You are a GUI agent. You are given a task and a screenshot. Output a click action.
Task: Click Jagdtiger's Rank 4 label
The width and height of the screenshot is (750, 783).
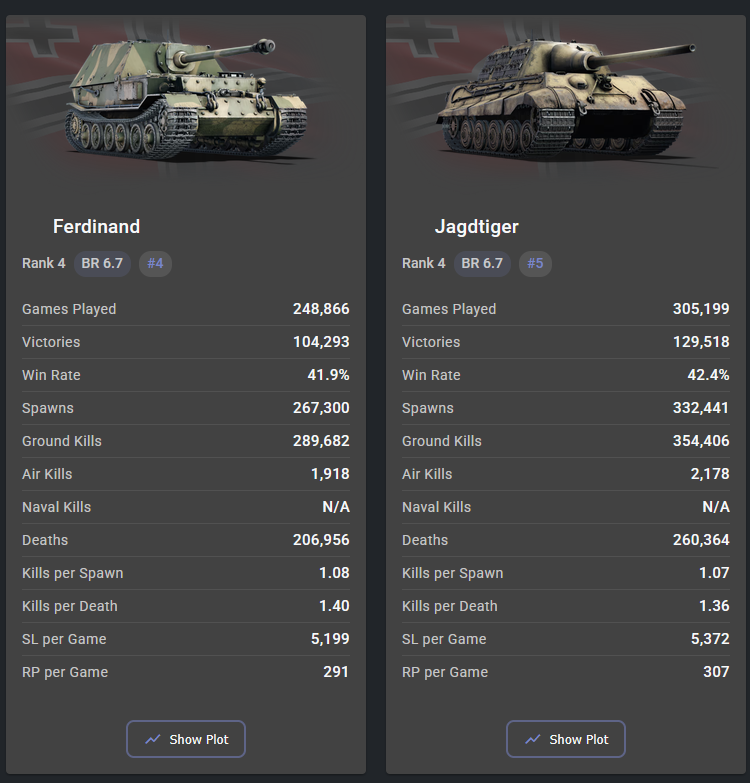tap(423, 263)
